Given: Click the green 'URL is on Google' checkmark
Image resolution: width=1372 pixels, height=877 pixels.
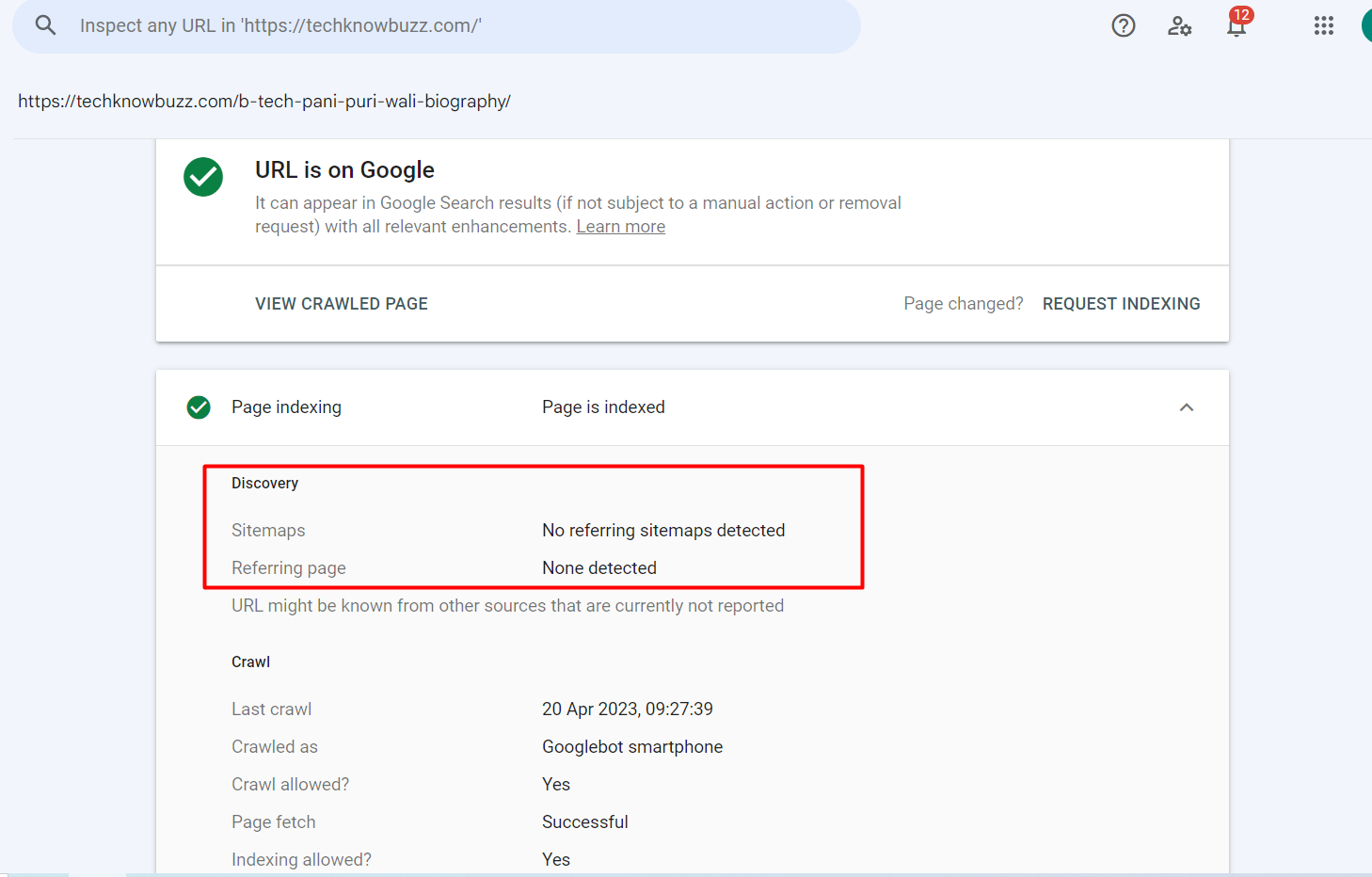Looking at the screenshot, I should point(202,177).
